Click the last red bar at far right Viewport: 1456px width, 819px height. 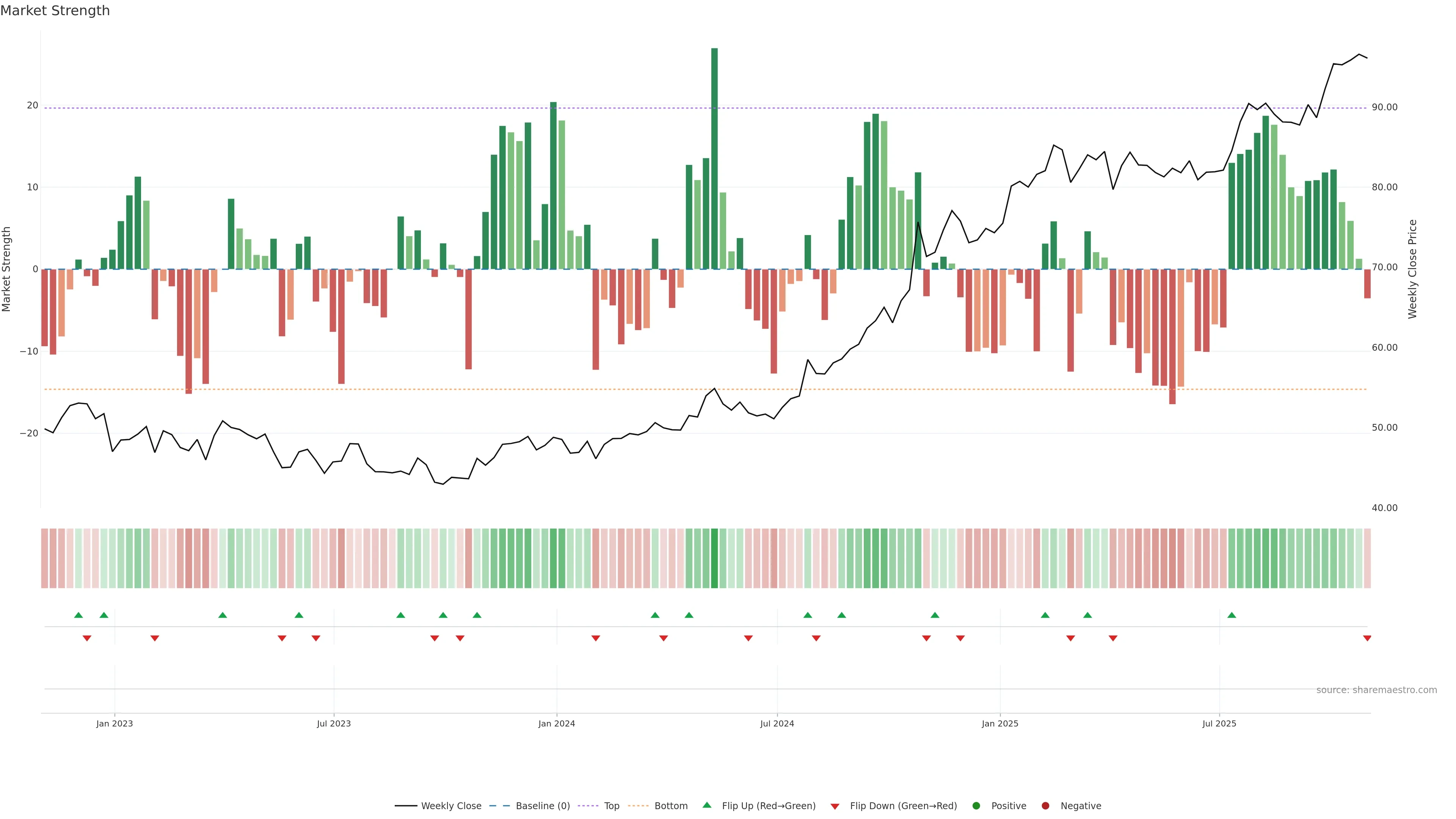tap(1367, 284)
